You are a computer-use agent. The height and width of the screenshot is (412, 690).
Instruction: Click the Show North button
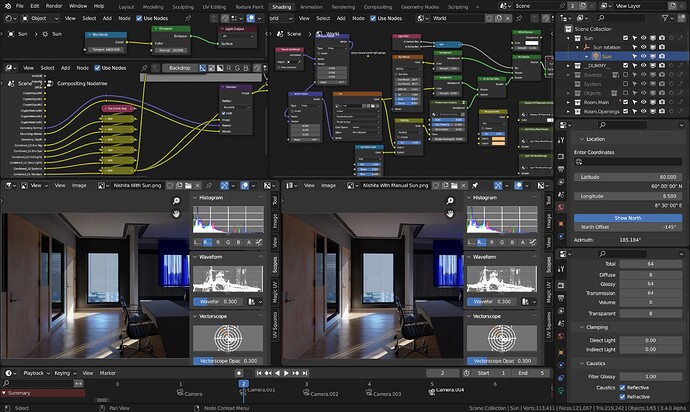628,218
